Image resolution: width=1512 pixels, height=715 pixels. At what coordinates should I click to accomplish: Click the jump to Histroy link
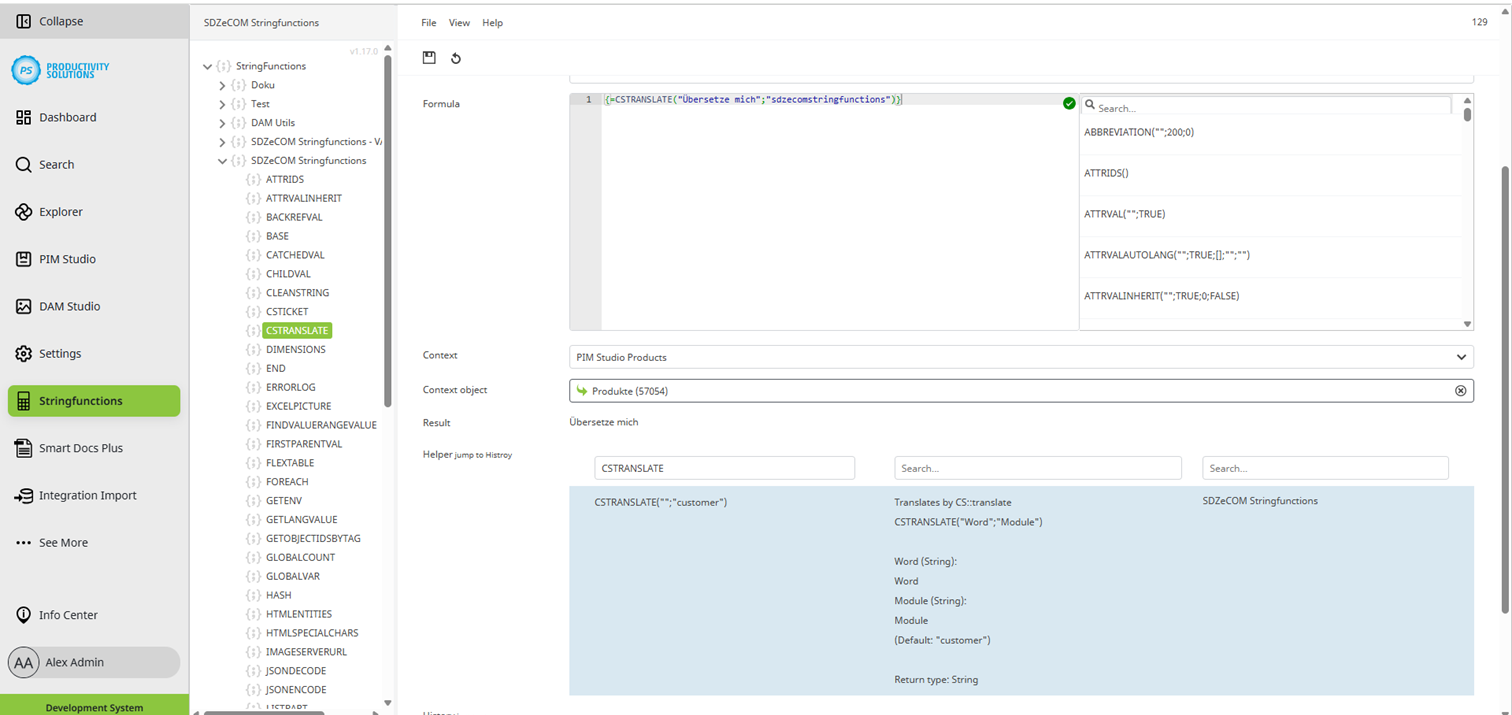tap(483, 455)
